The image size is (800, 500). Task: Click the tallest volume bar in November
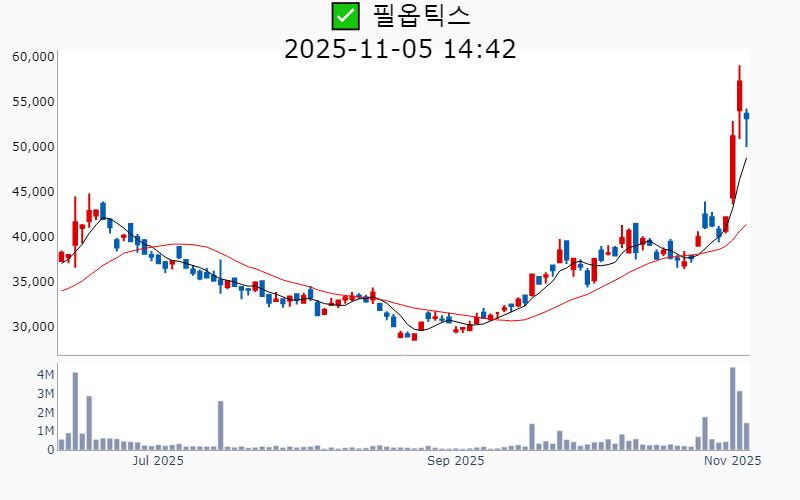732,409
